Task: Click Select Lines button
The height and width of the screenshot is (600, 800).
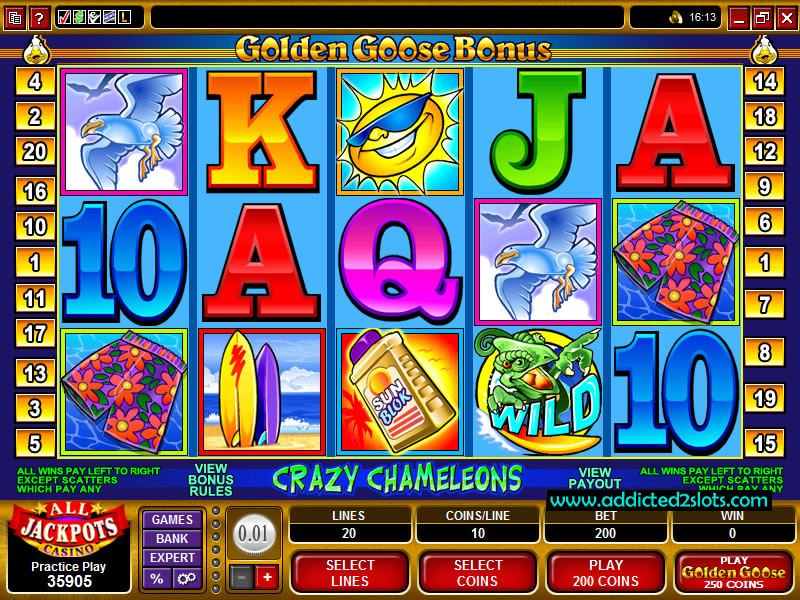Action: pyautogui.click(x=350, y=572)
